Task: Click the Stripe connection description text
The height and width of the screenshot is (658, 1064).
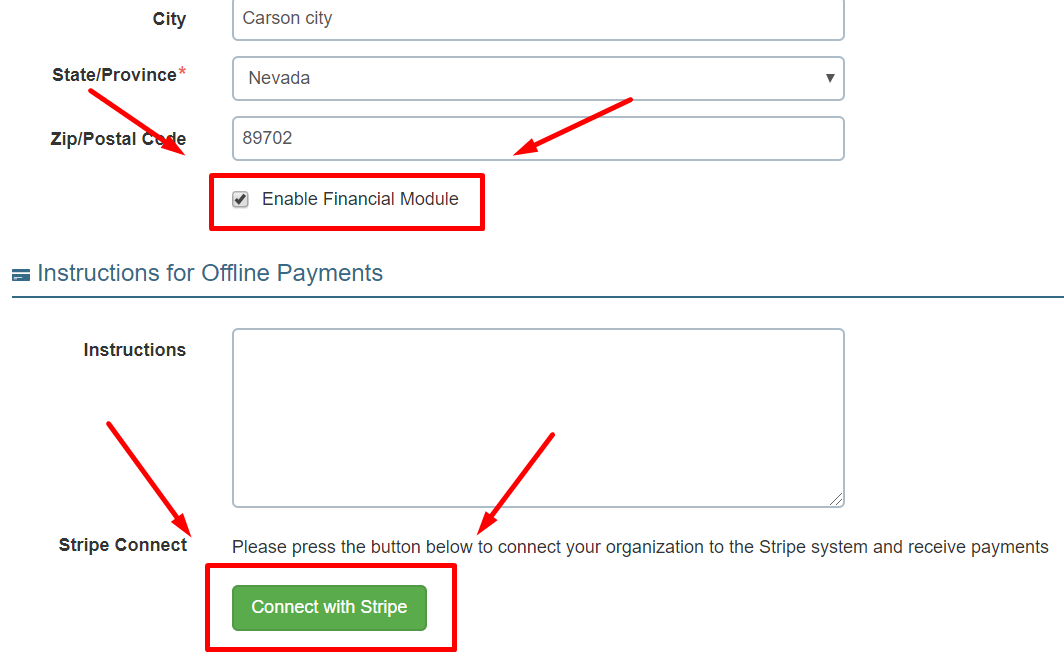Action: coord(640,547)
